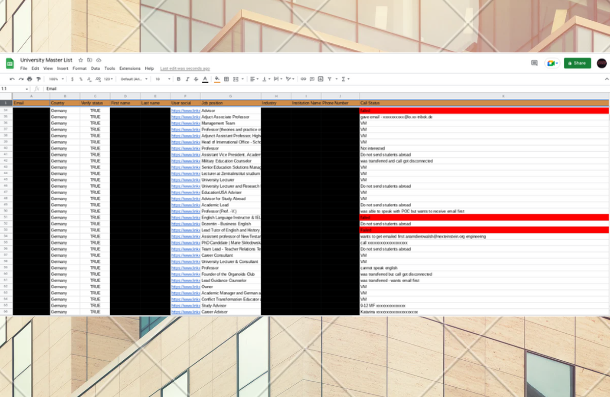Image resolution: width=610 pixels, height=397 pixels.
Task: Toggle strikethrough formatting
Action: click(196, 79)
